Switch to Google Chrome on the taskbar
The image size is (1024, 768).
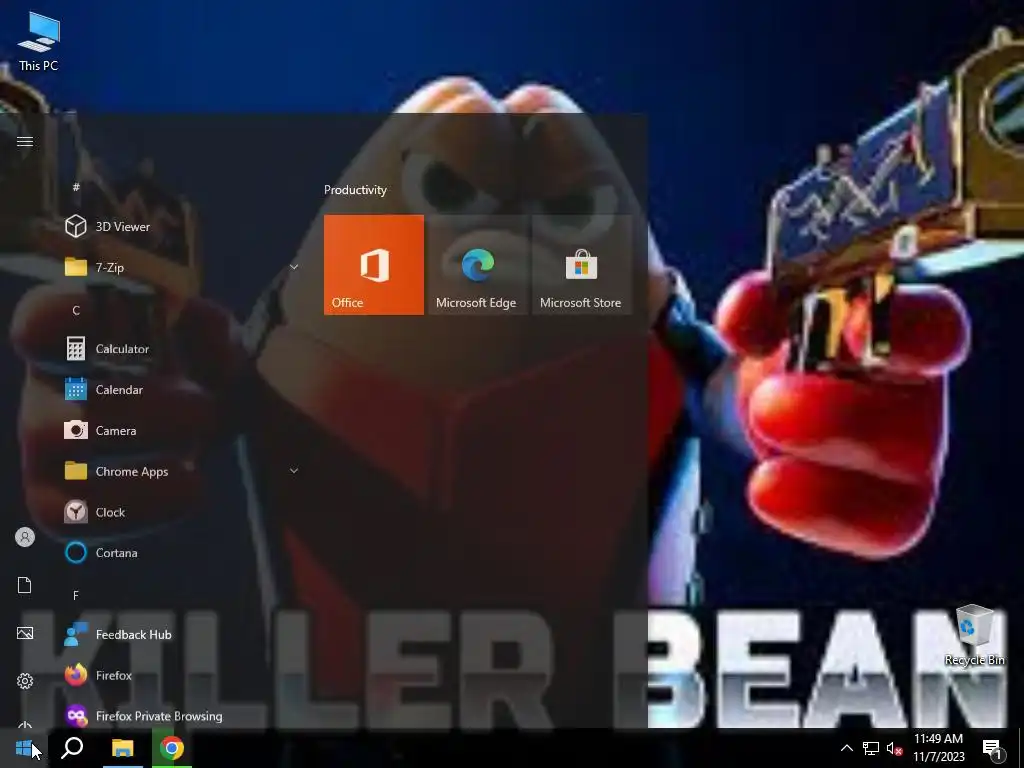pyautogui.click(x=172, y=748)
